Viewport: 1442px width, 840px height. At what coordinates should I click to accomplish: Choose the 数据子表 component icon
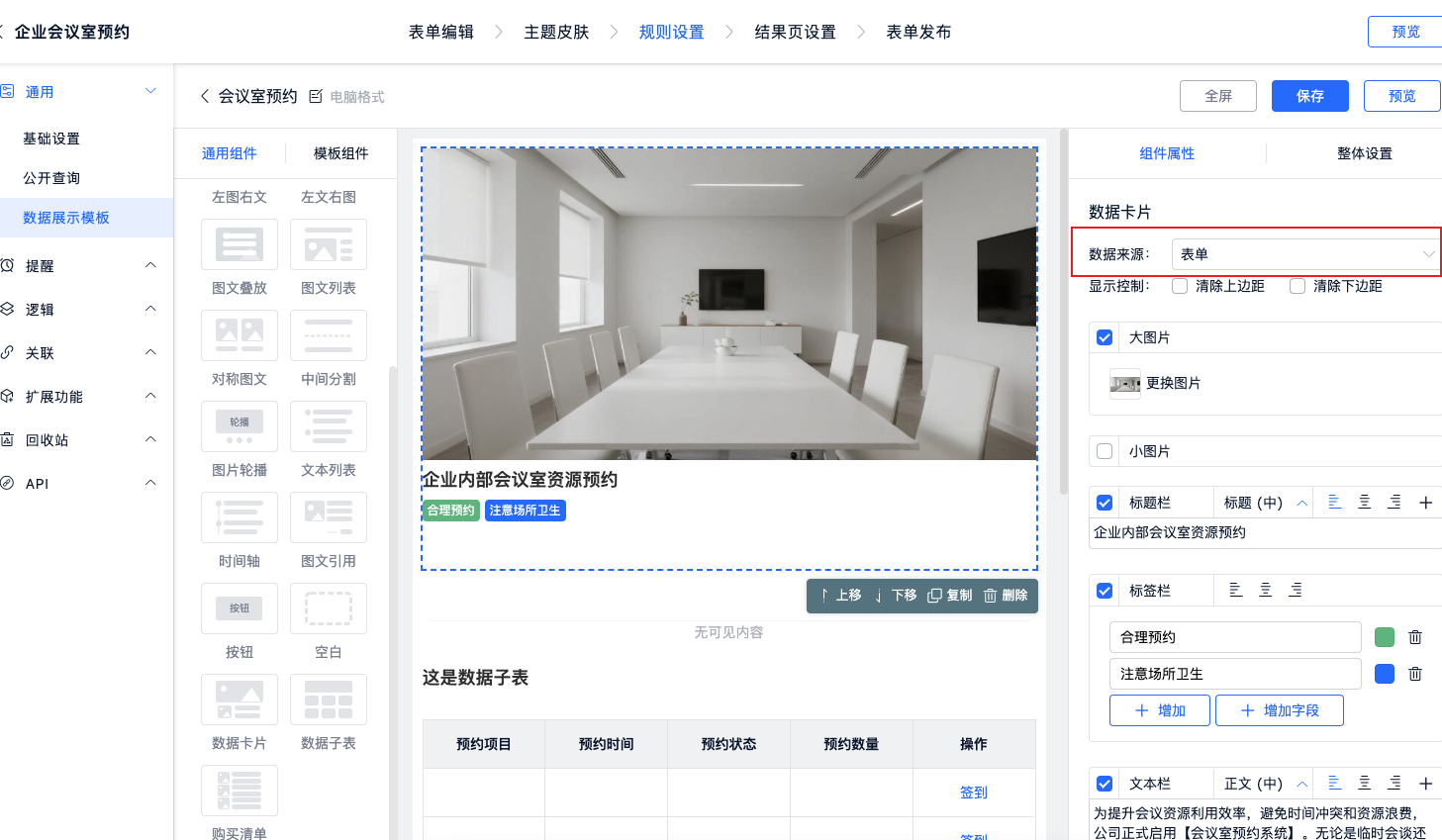coord(328,700)
